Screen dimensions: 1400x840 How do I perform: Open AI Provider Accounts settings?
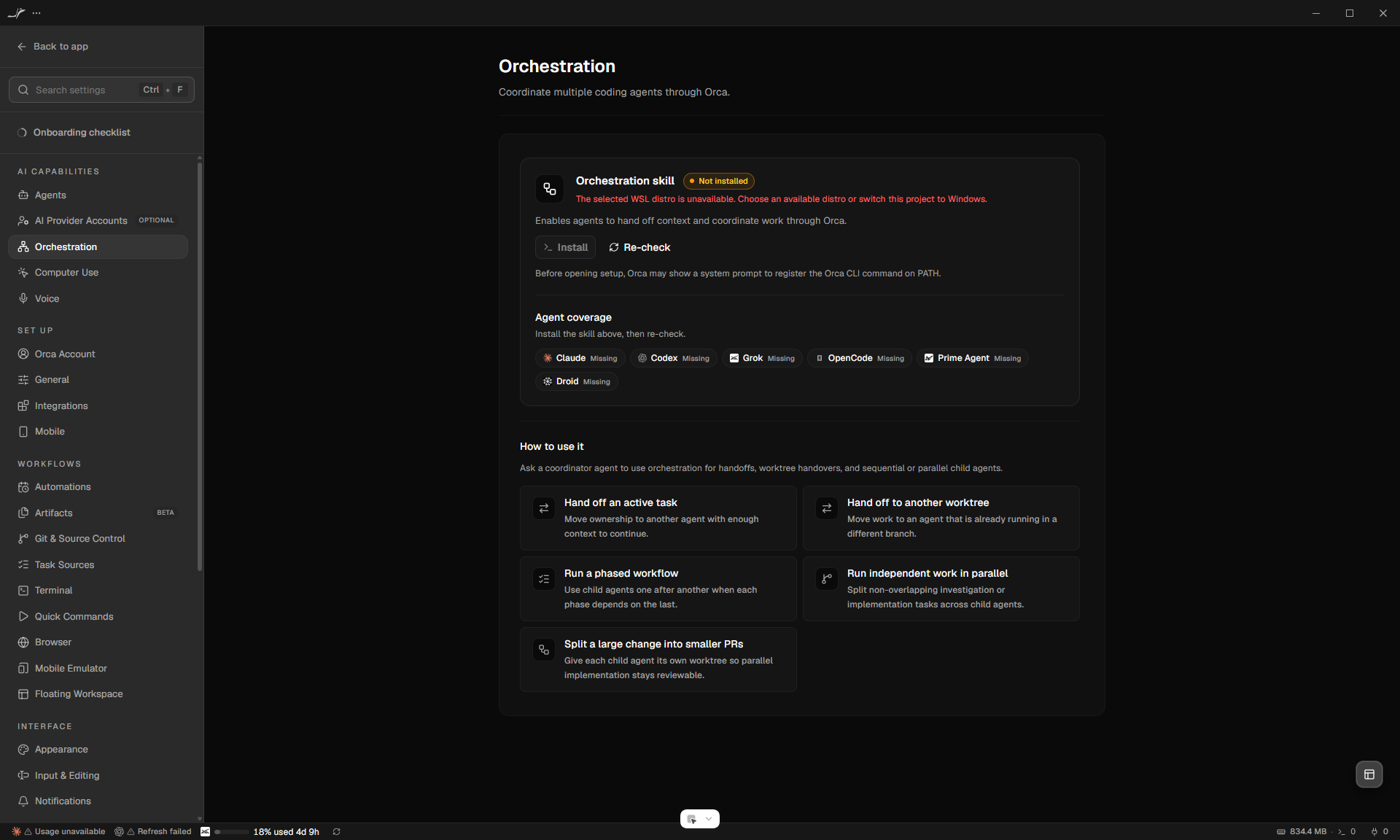point(98,221)
